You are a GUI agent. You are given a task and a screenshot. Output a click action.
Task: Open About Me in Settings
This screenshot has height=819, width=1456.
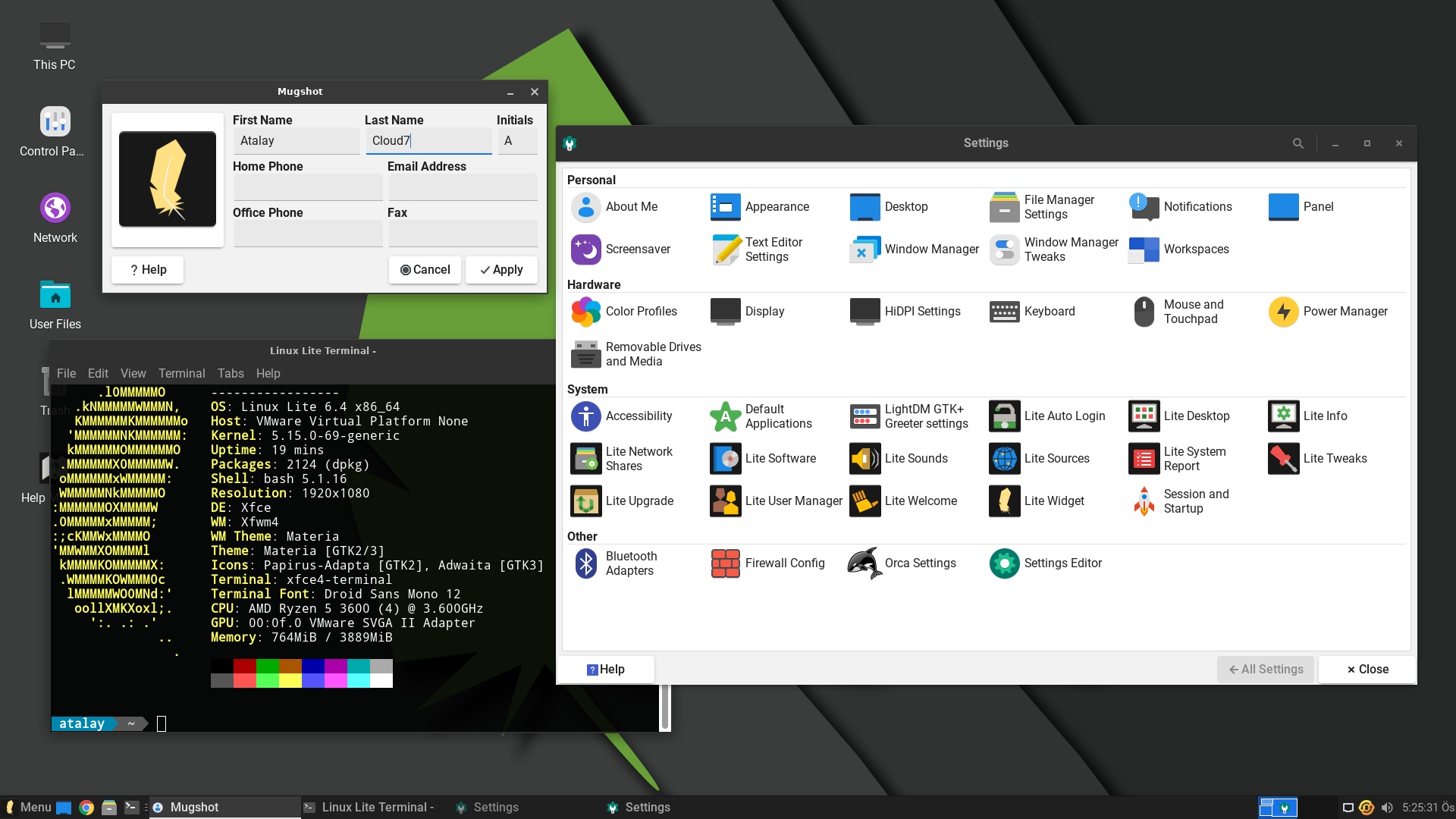tap(615, 207)
